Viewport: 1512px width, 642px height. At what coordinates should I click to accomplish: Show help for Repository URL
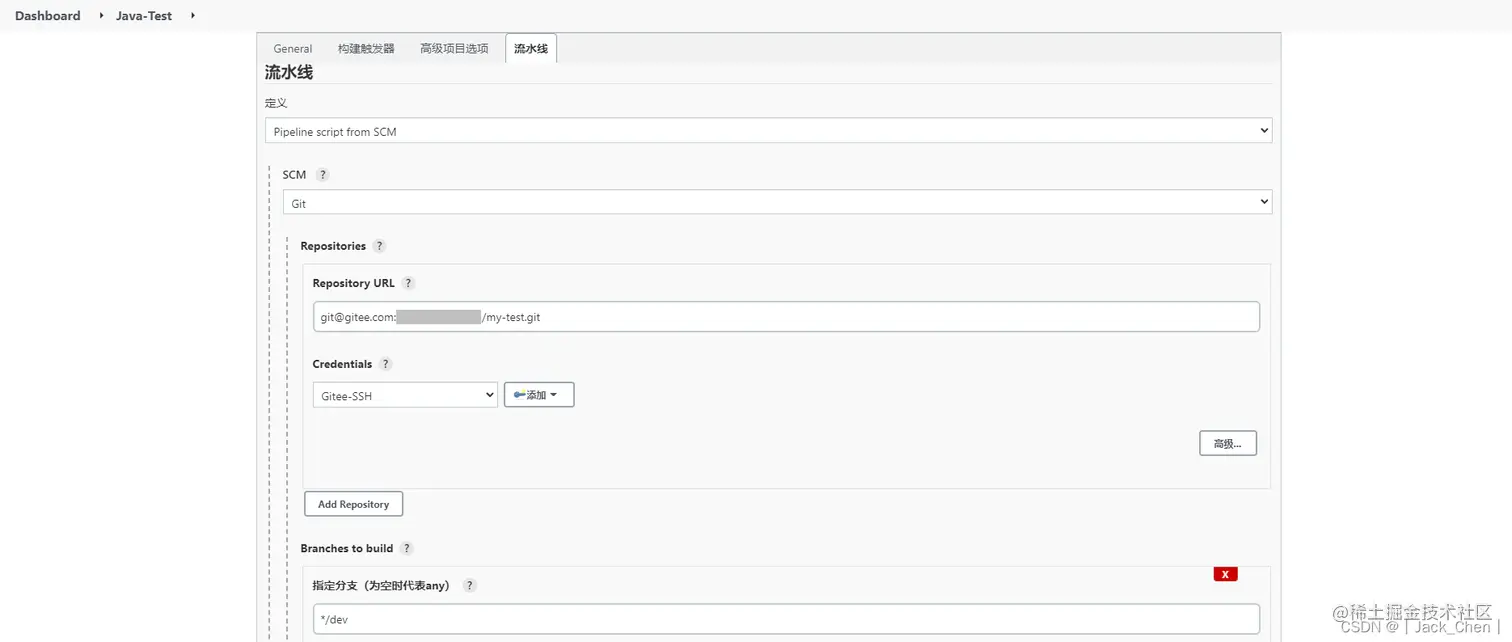click(x=408, y=283)
